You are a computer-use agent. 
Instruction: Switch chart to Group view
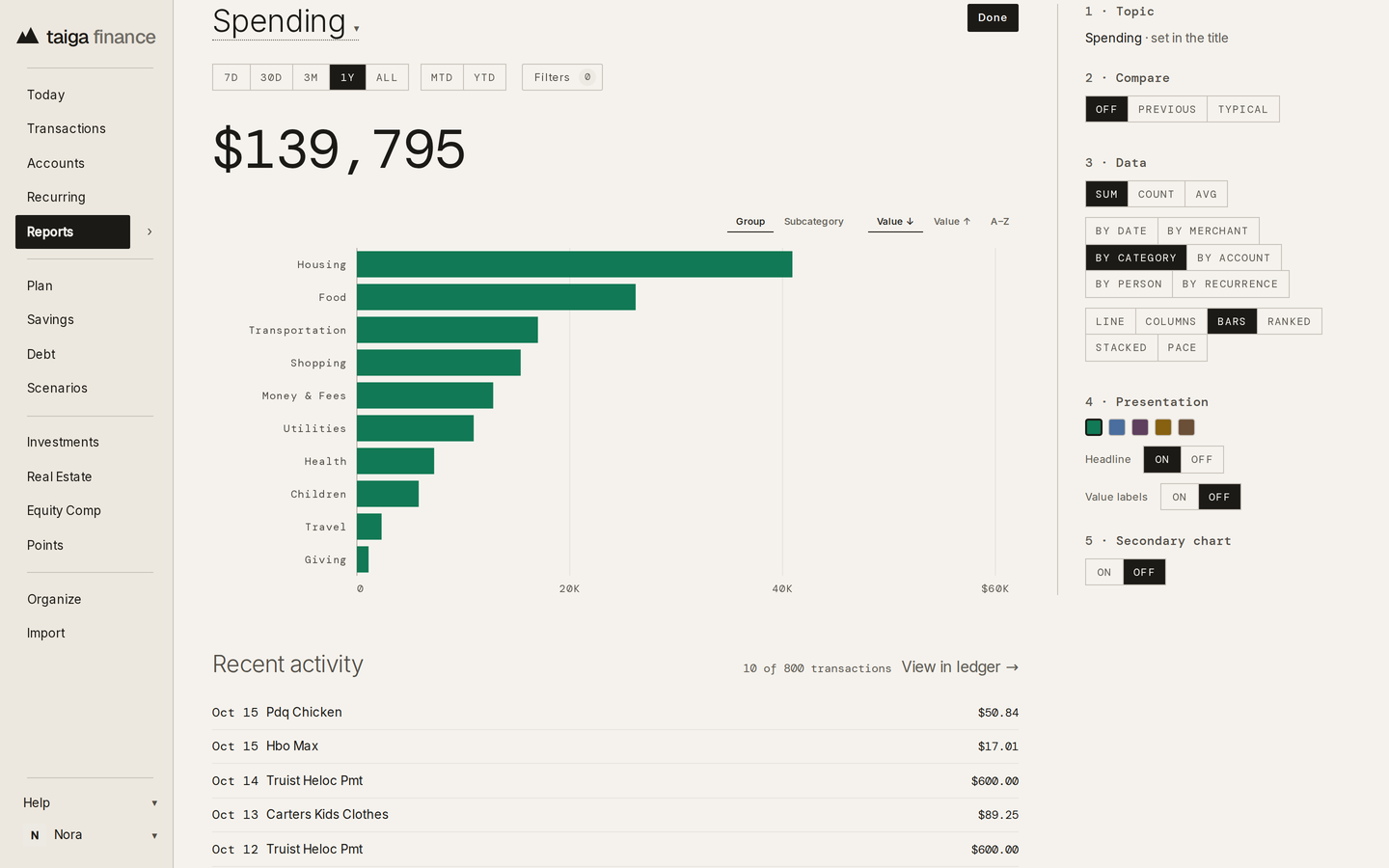tap(750, 222)
